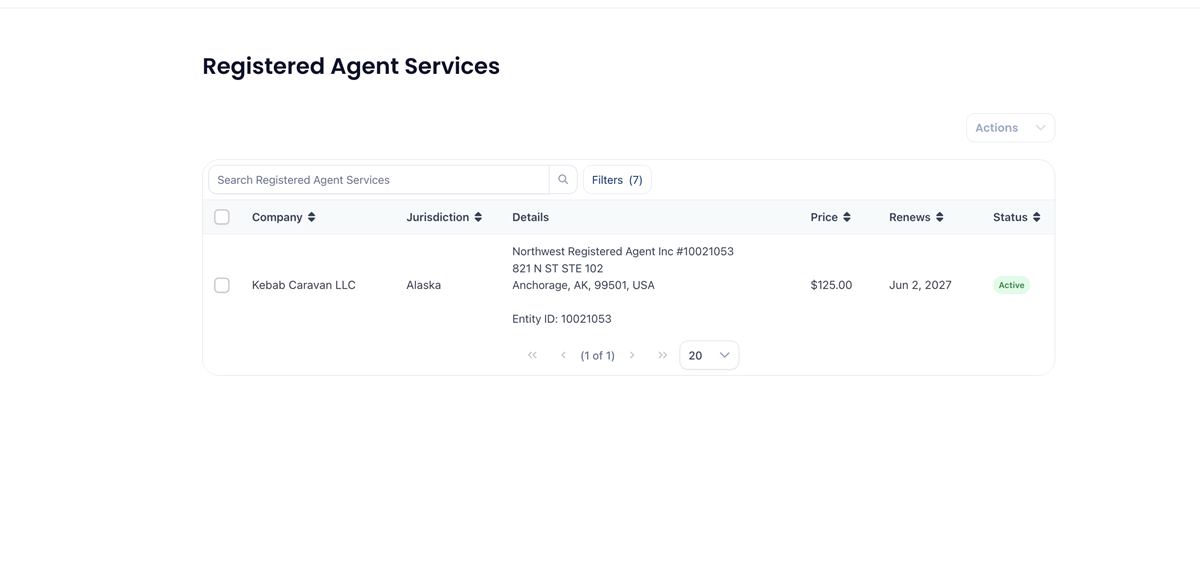Click the Entity ID: 10021053 text

coord(562,319)
